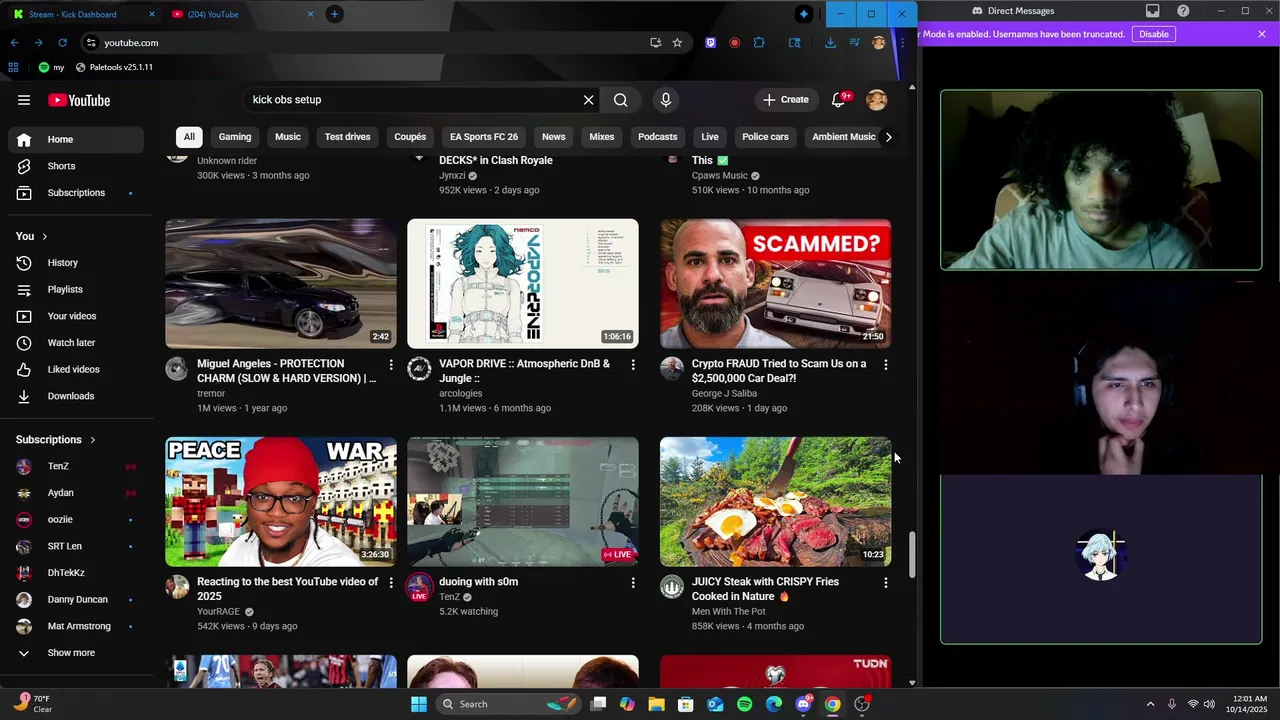Open options menu for JUICY Steak video
This screenshot has height=720, width=1280.
coord(885,583)
